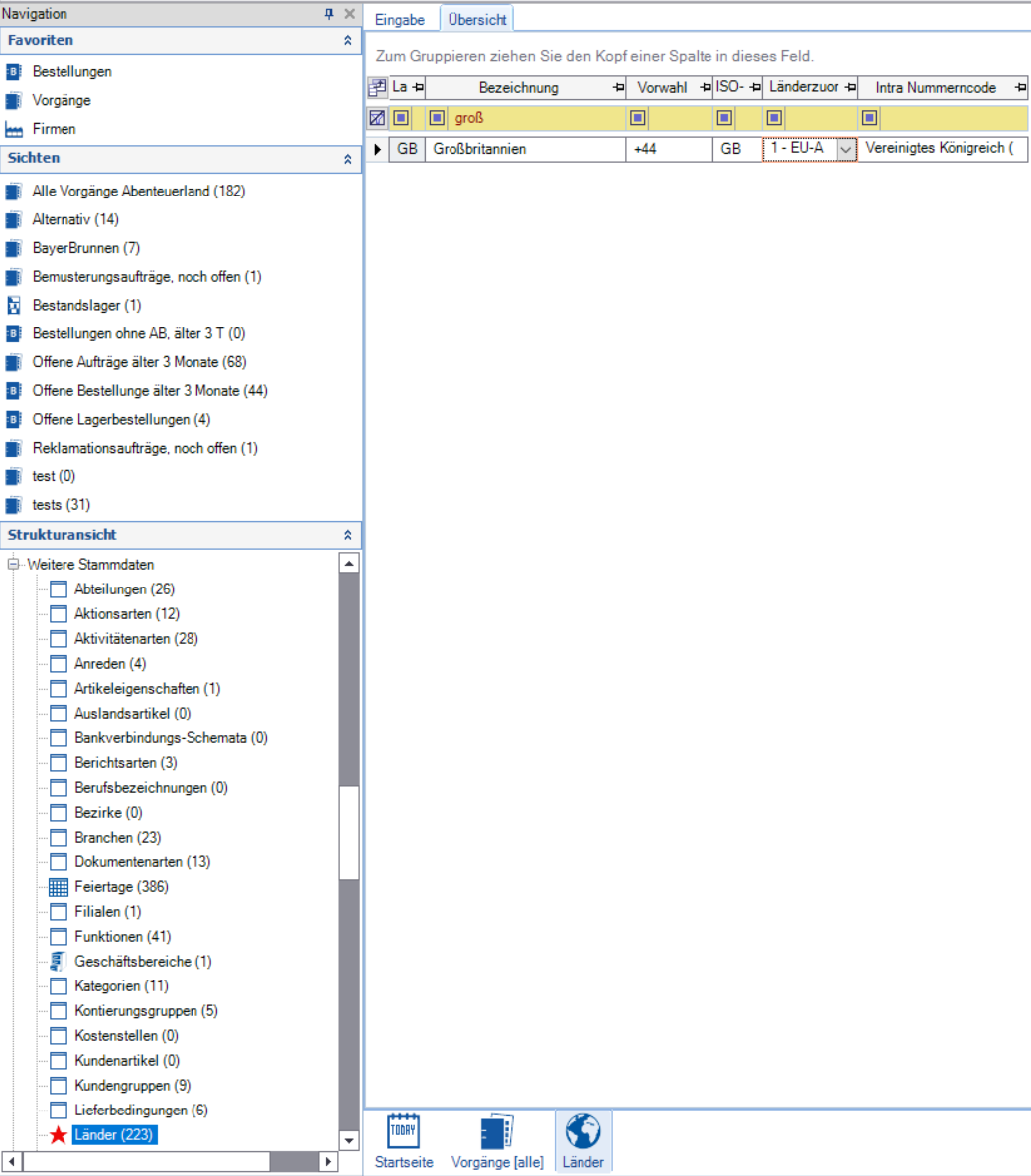The width and height of the screenshot is (1031, 1176).
Task: Open the Bestellungen favorite
Action: [x=71, y=72]
